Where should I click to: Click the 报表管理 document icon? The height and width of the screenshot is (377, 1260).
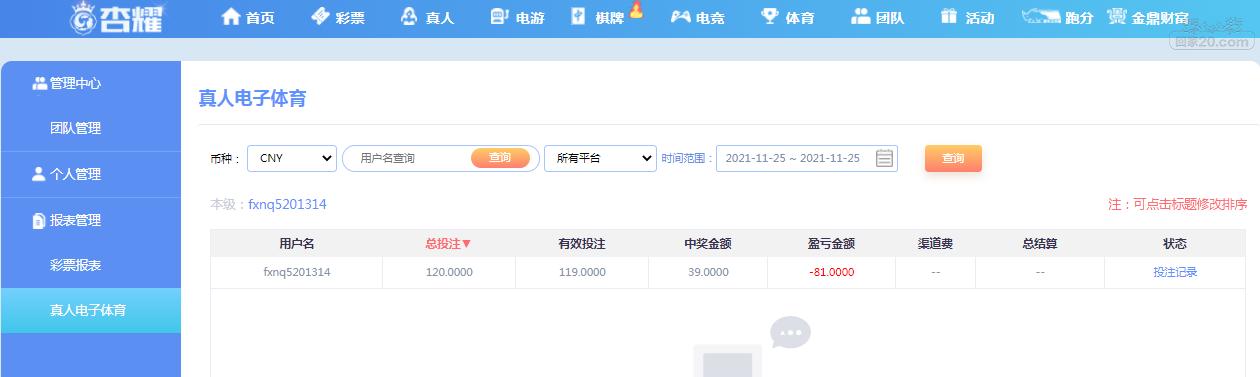tap(39, 220)
